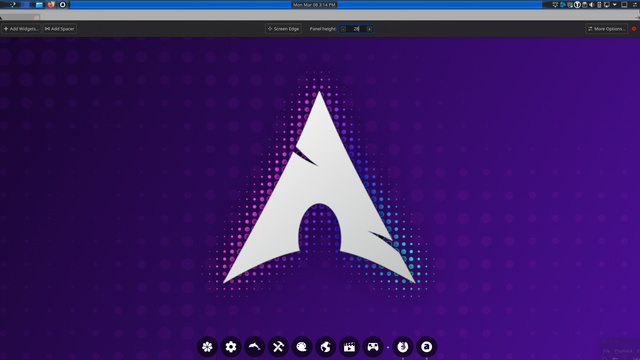Open the development tools hammer icon

(x=278, y=347)
